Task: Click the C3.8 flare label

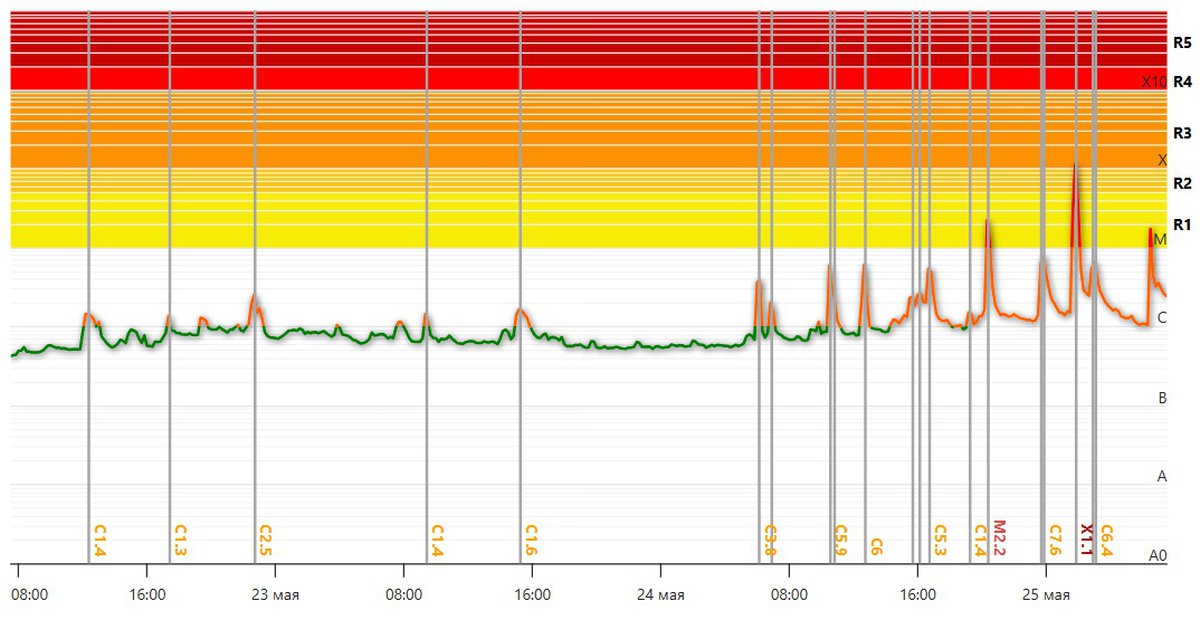Action: [770, 539]
